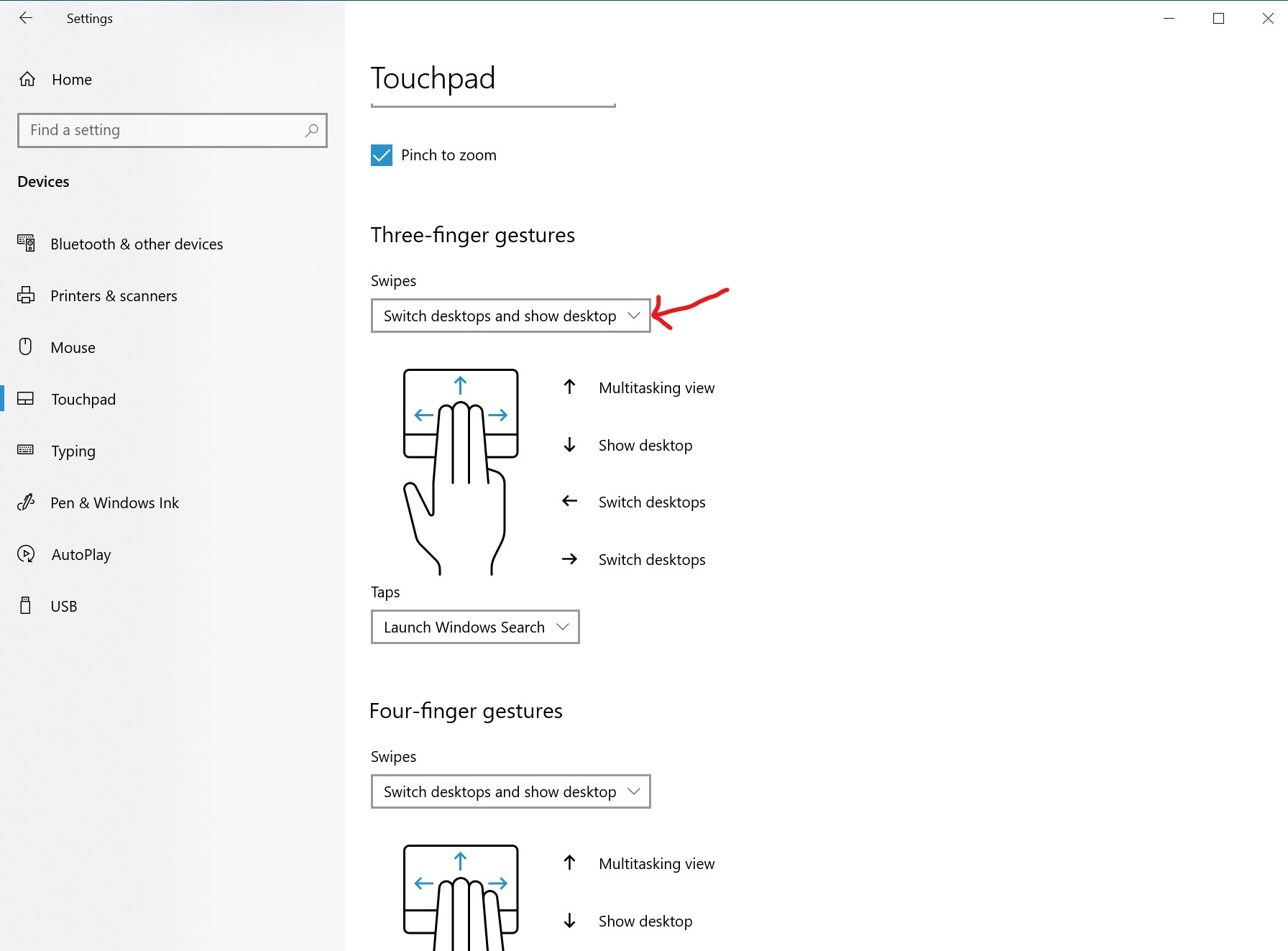This screenshot has height=951, width=1288.
Task: Go to Home settings
Action: pyautogui.click(x=72, y=79)
